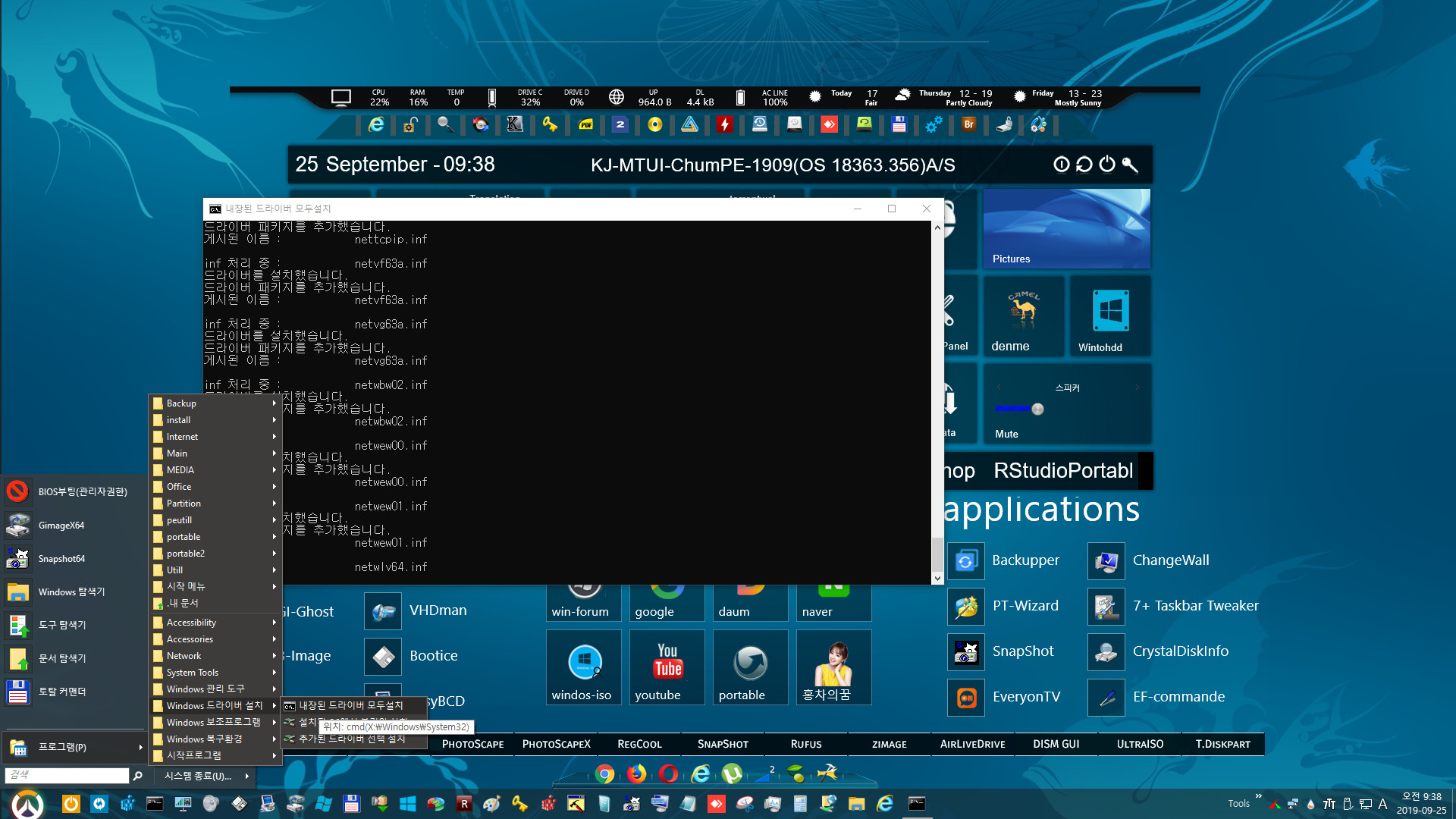The width and height of the screenshot is (1456, 819).
Task: Click the blue gears icon in launcher bar
Action: tap(934, 124)
